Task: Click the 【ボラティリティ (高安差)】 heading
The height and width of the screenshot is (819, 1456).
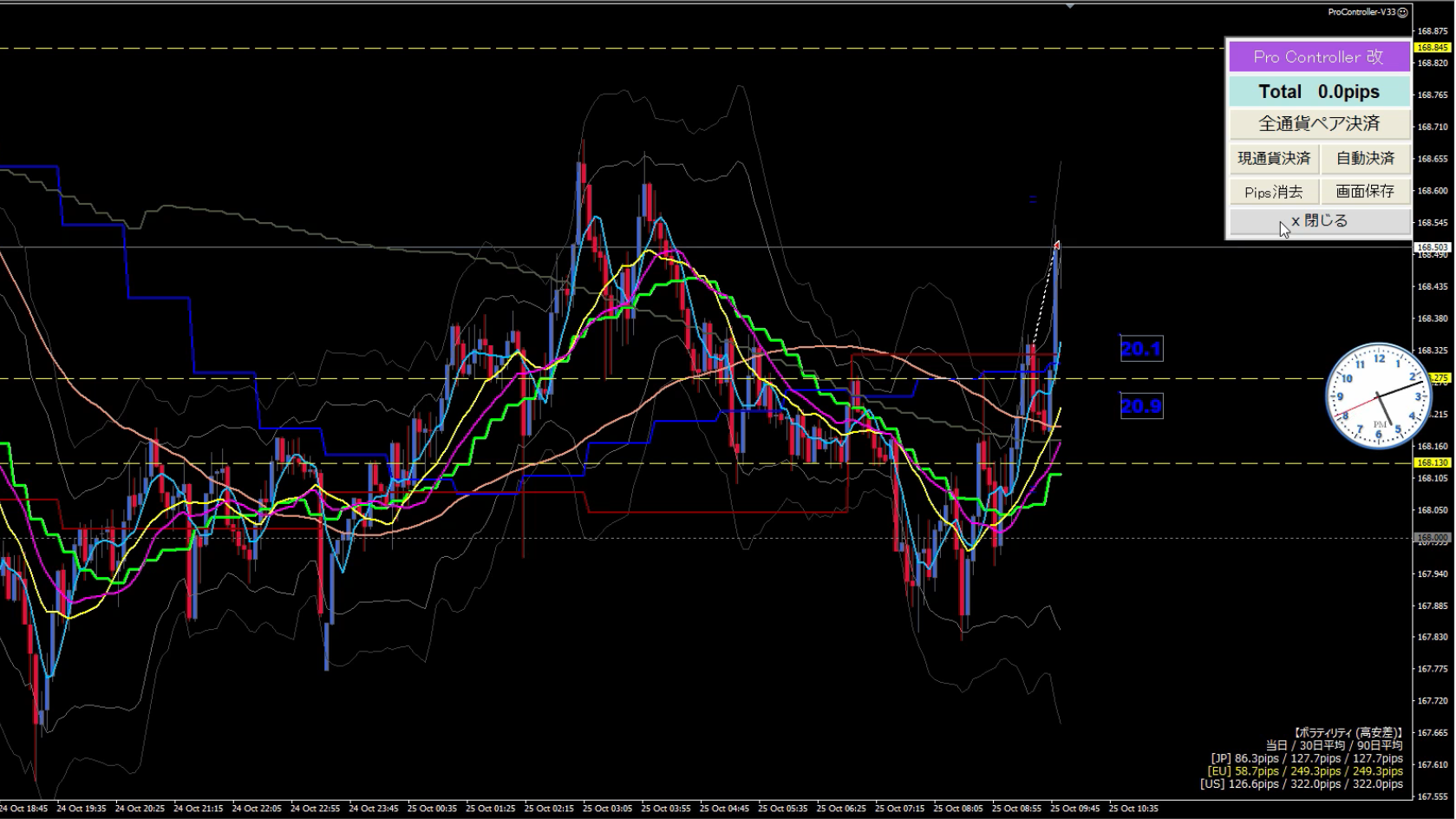Action: [1347, 732]
